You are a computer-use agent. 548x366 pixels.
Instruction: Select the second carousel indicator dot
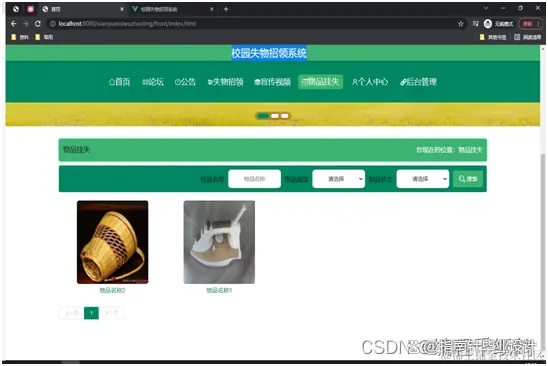point(275,116)
